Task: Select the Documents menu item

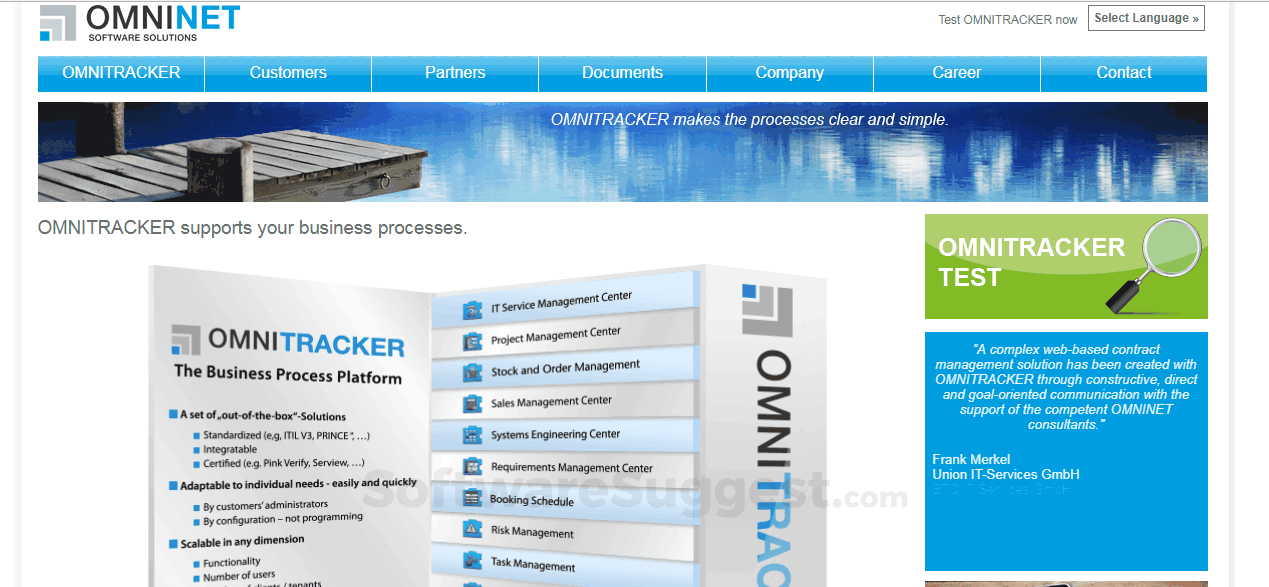Action: coord(622,72)
